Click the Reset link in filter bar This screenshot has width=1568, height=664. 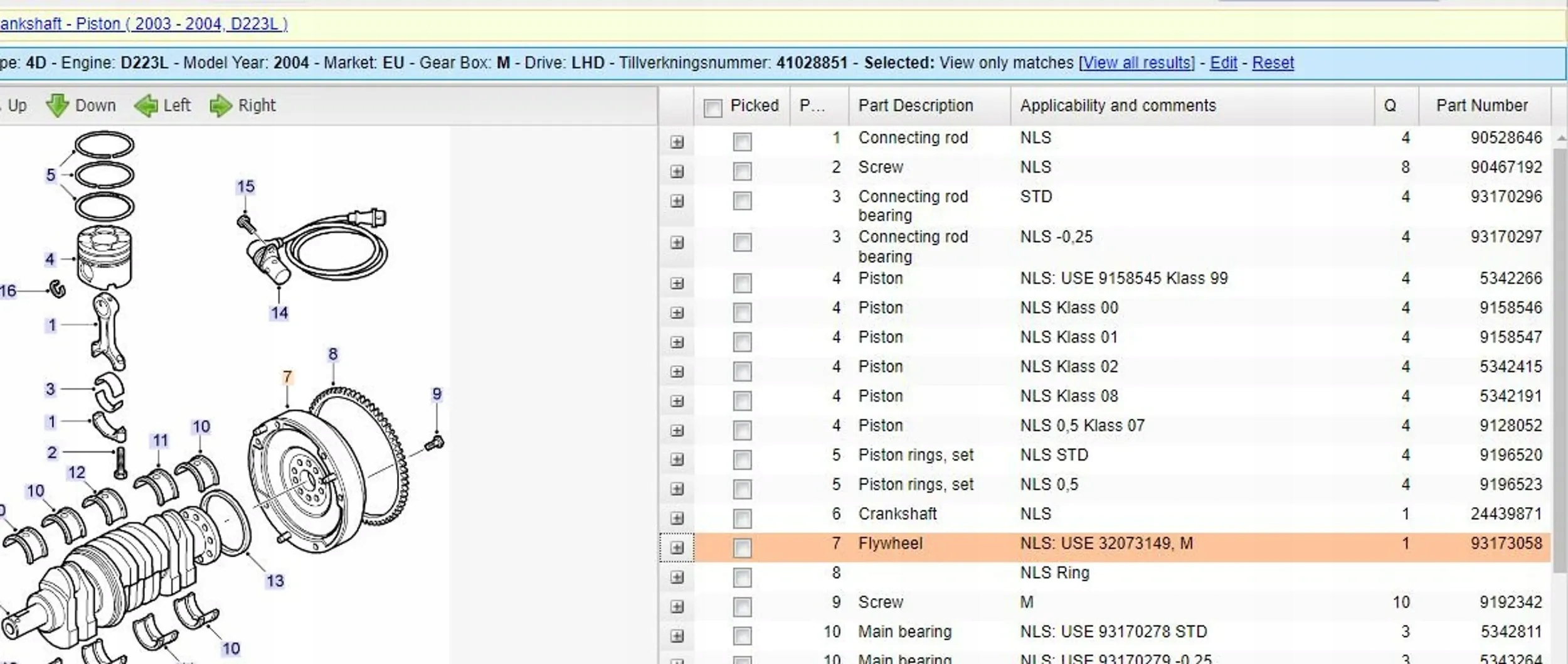[1273, 63]
